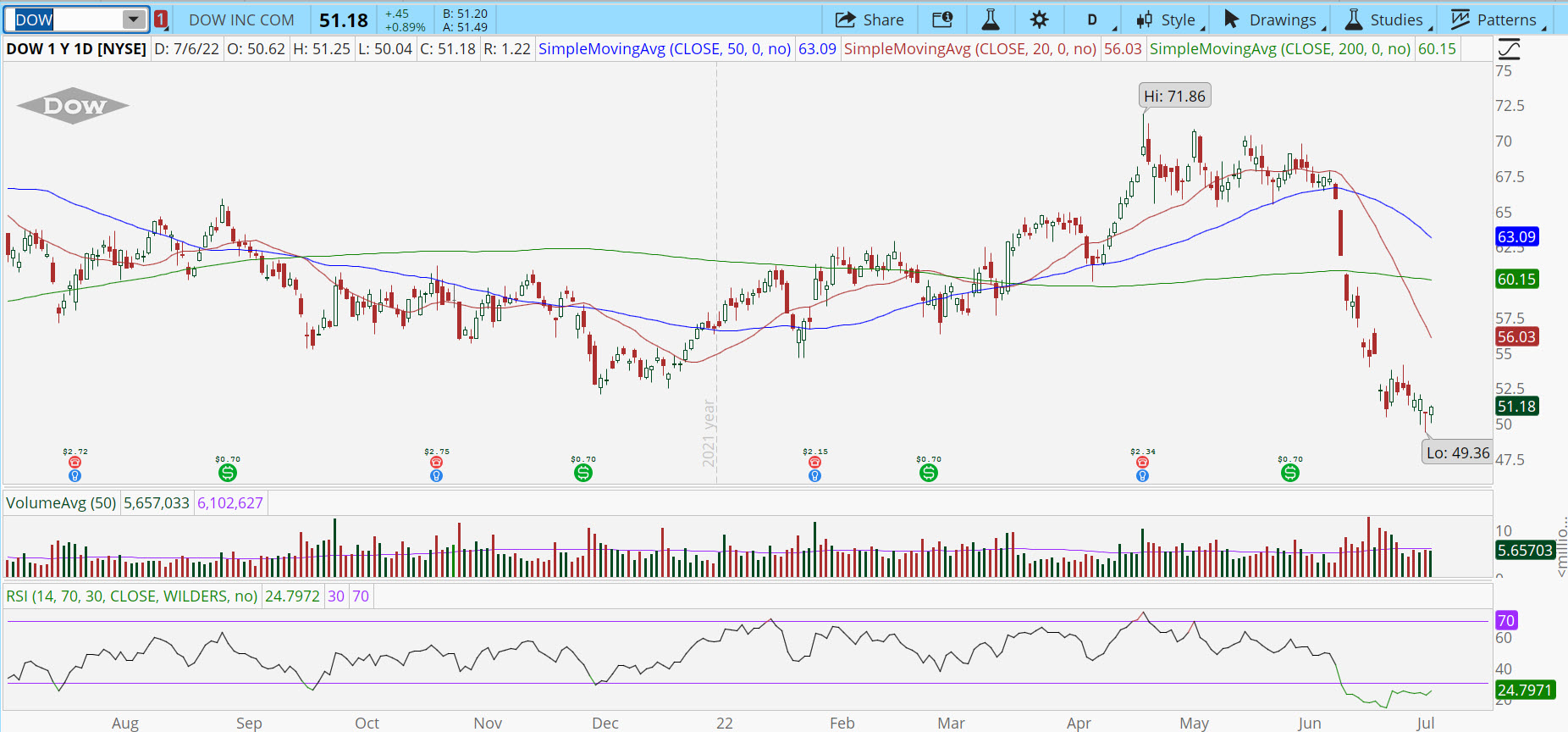1568x732 pixels.
Task: Open the symbol selector dropdown arrow
Action: (x=134, y=19)
